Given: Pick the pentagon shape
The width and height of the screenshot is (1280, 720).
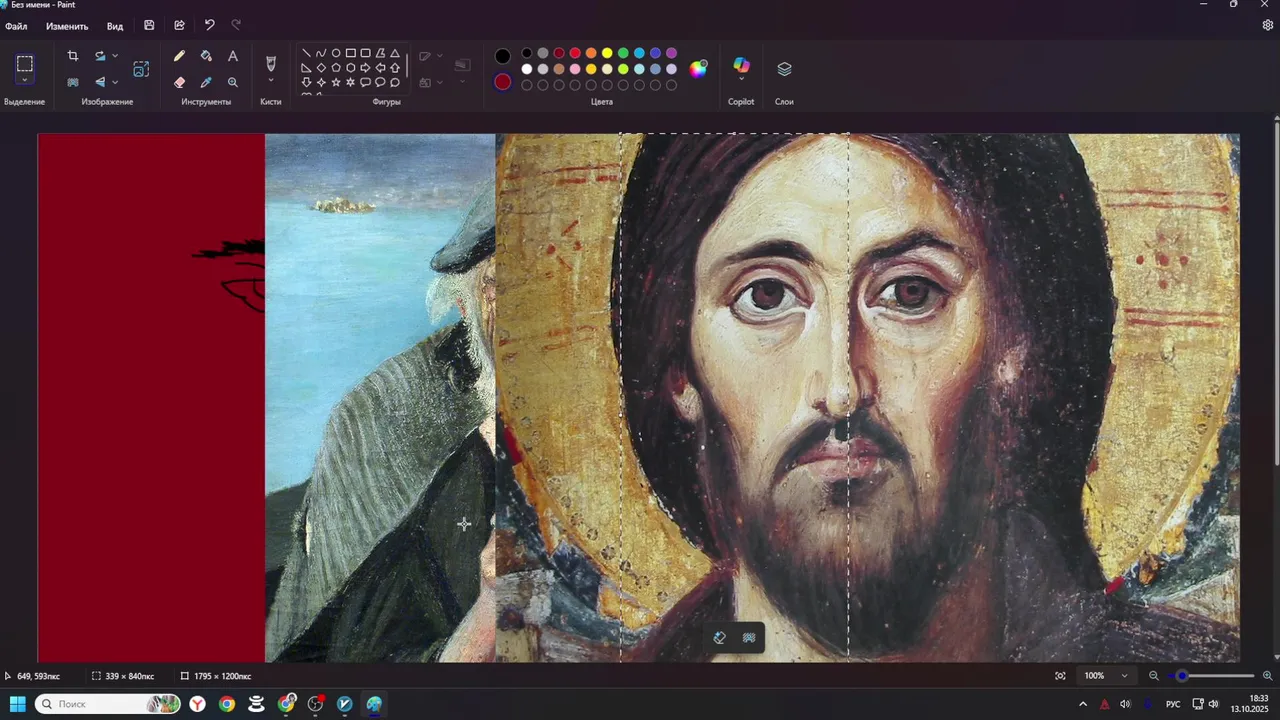Looking at the screenshot, I should pyautogui.click(x=336, y=68).
